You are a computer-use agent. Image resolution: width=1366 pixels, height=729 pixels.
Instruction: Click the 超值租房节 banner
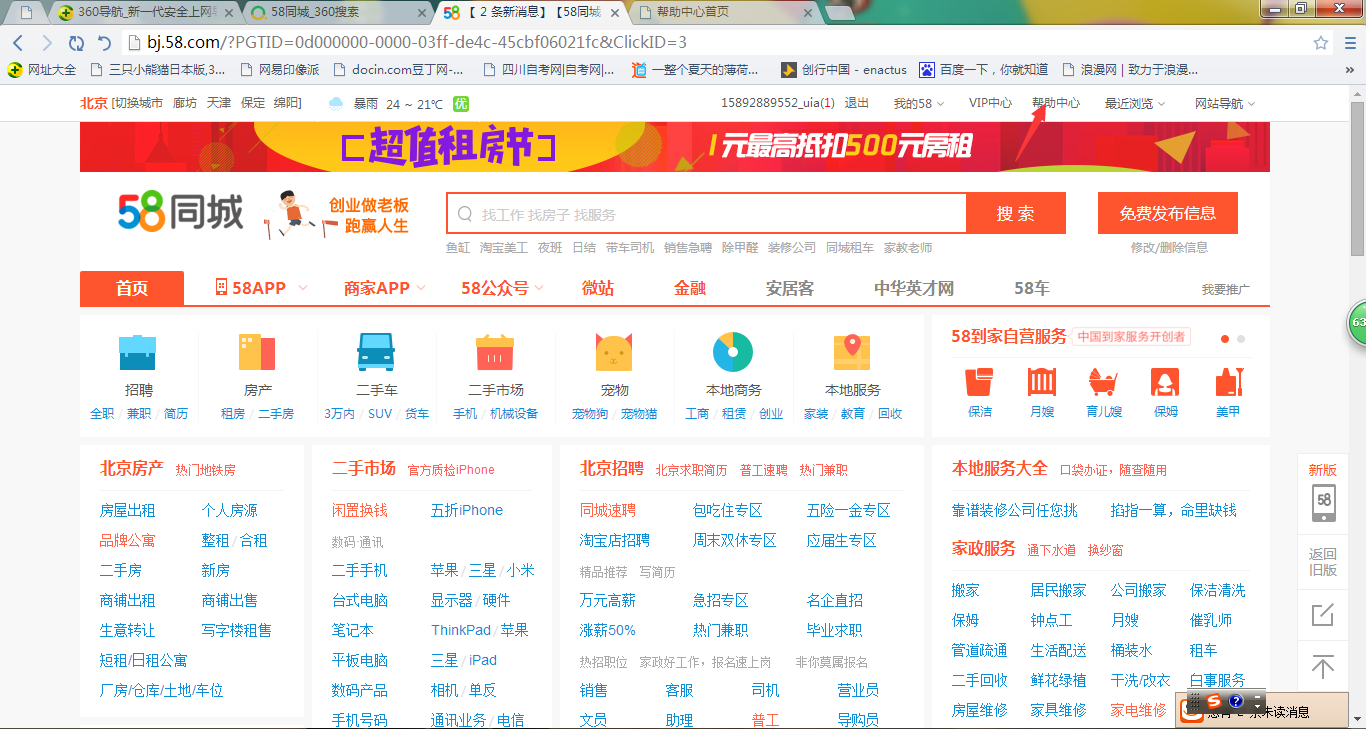pos(675,147)
